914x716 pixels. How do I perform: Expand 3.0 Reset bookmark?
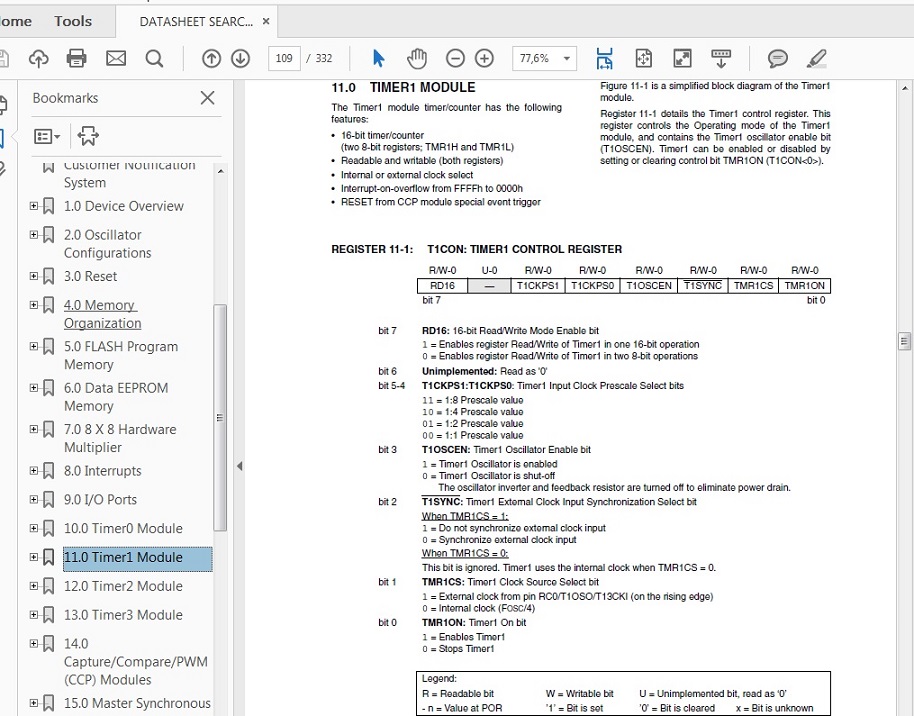coord(34,276)
